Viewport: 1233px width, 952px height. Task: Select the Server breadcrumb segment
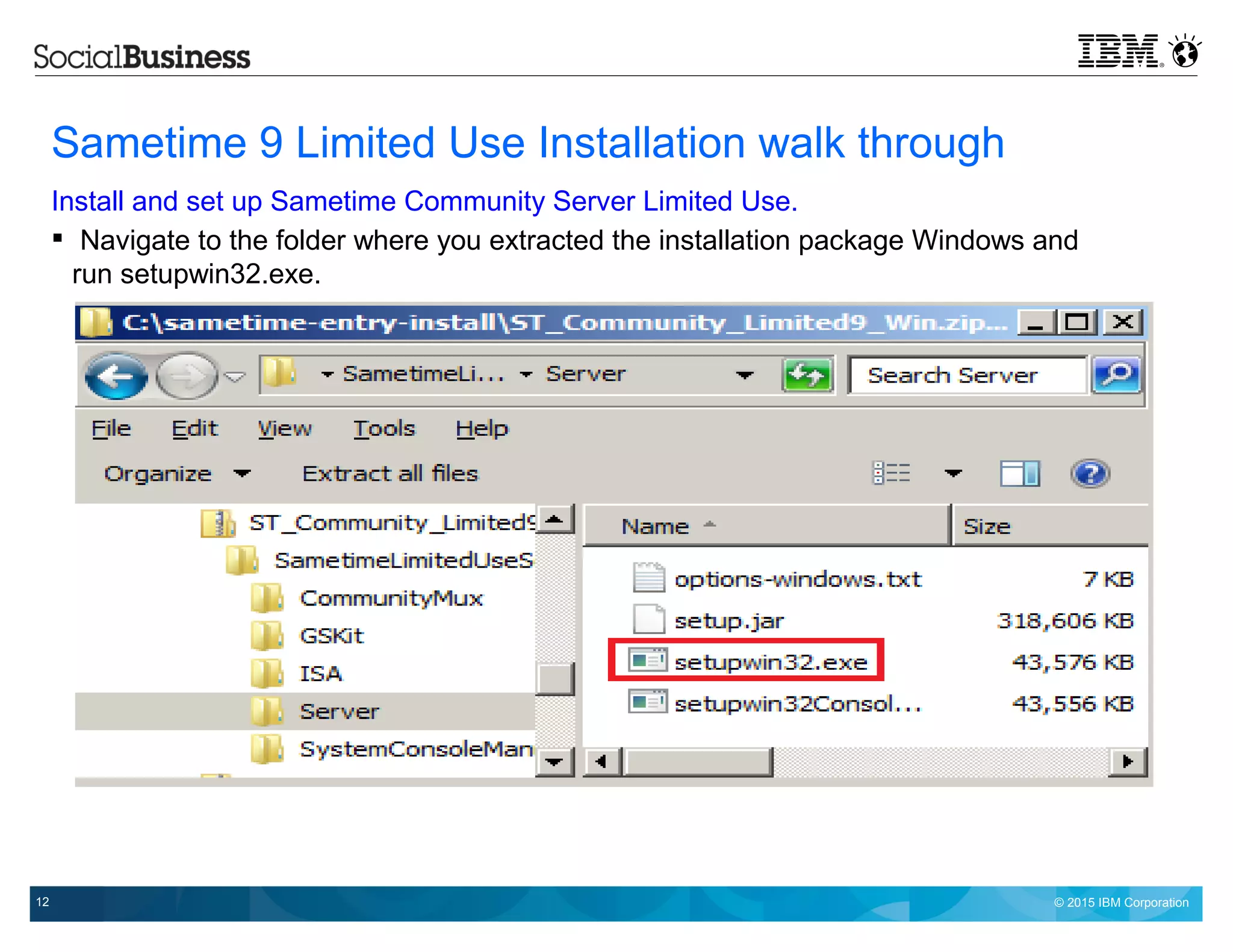click(x=586, y=374)
